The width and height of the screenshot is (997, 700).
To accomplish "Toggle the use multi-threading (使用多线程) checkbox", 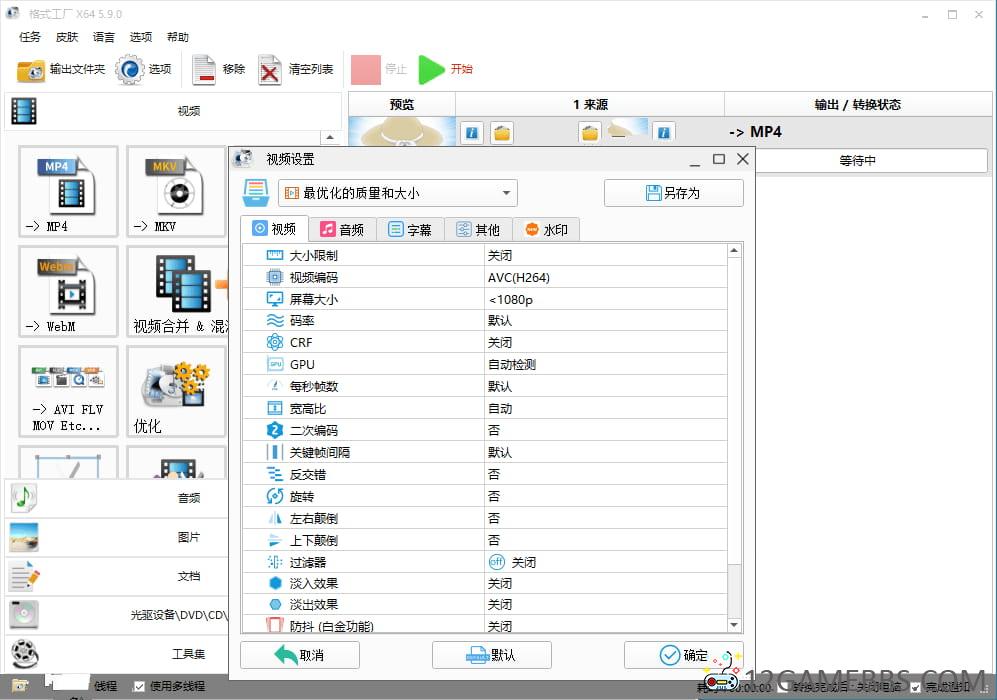I will (x=140, y=686).
